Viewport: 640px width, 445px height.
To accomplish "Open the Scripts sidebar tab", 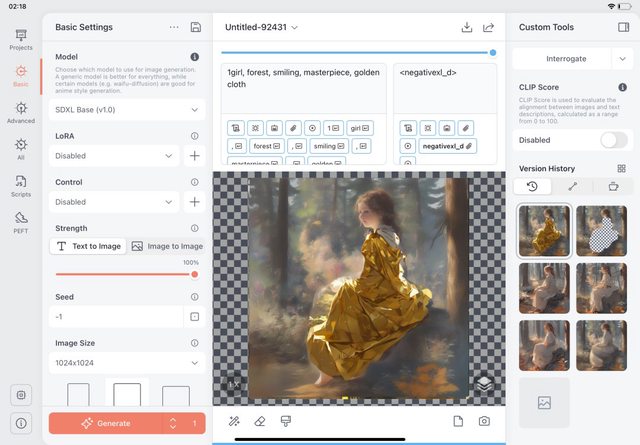I will (20, 185).
